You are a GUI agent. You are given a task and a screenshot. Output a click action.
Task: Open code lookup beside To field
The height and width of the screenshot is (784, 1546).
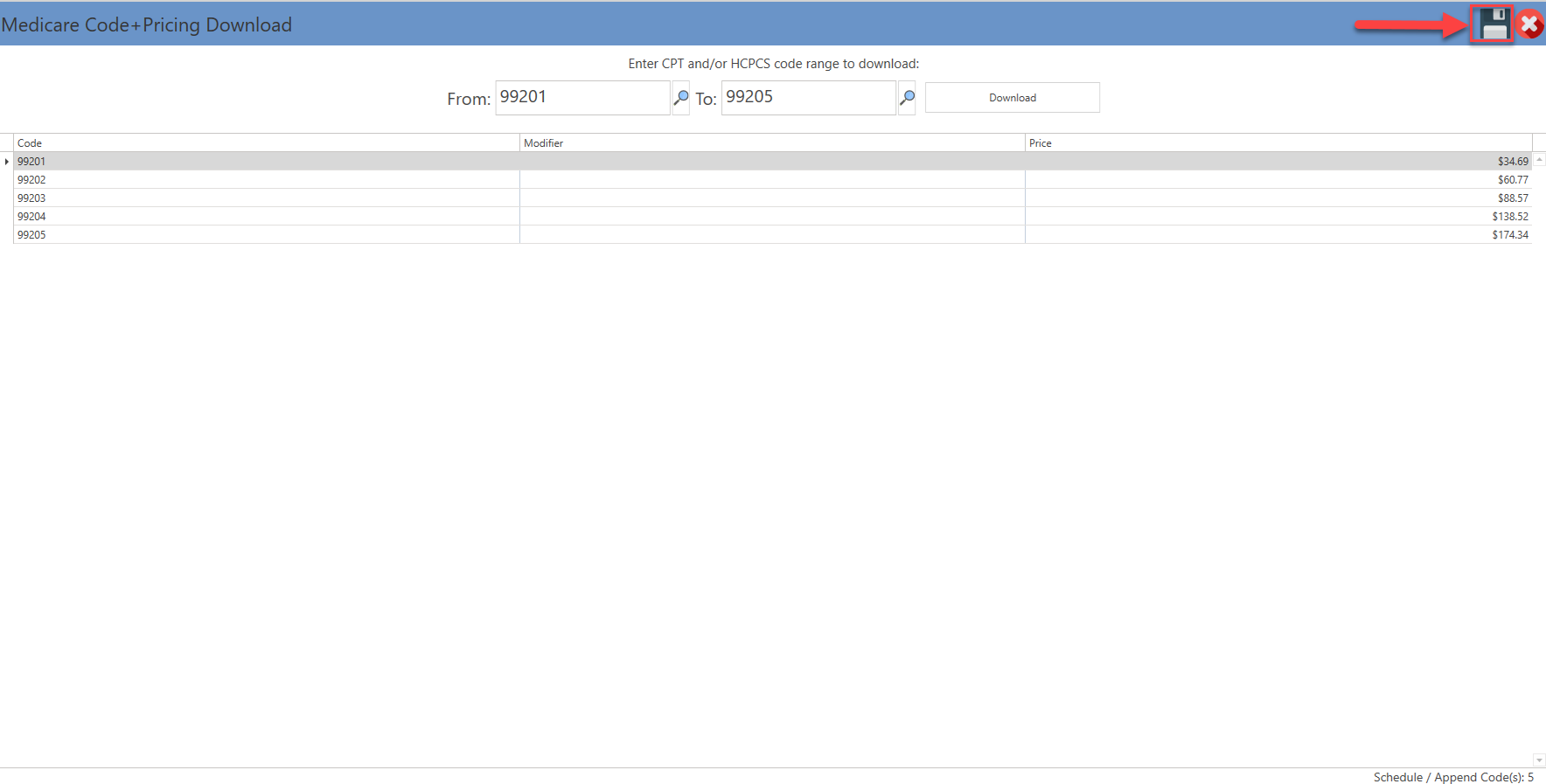907,98
